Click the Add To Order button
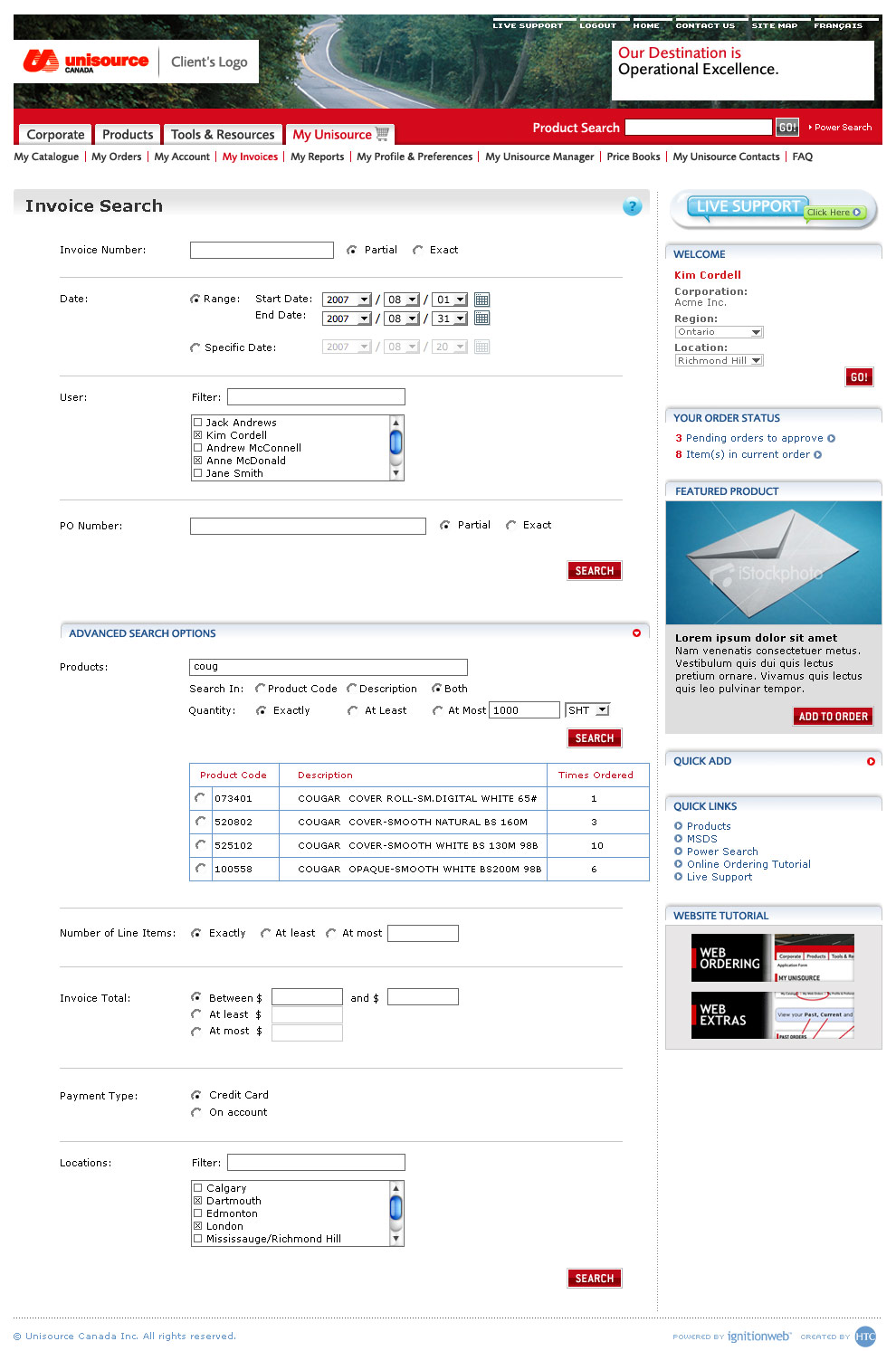This screenshot has height=1351, width=896. pyautogui.click(x=833, y=717)
